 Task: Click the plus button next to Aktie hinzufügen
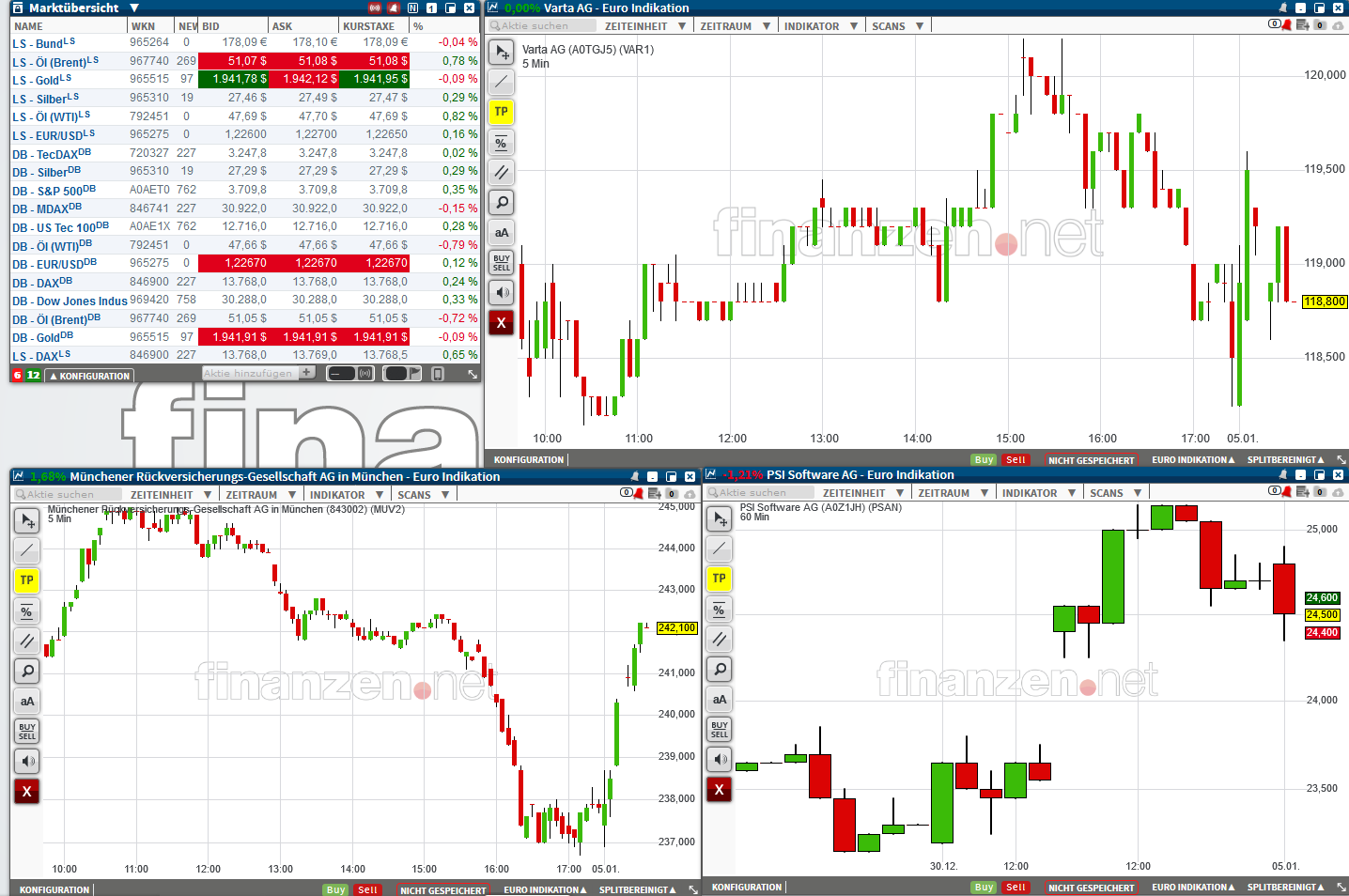tap(307, 373)
